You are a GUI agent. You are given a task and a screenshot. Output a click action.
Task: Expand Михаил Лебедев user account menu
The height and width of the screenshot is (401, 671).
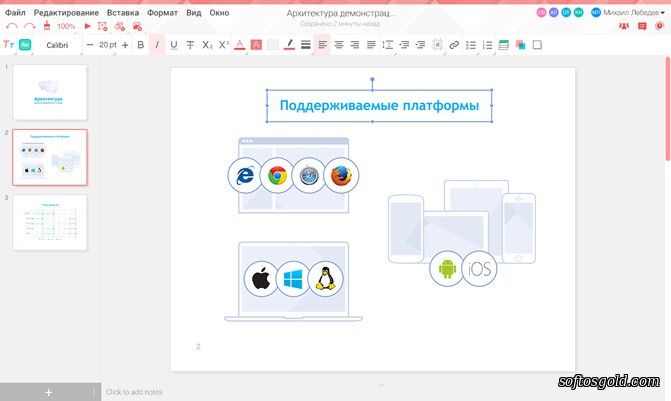pyautogui.click(x=628, y=12)
